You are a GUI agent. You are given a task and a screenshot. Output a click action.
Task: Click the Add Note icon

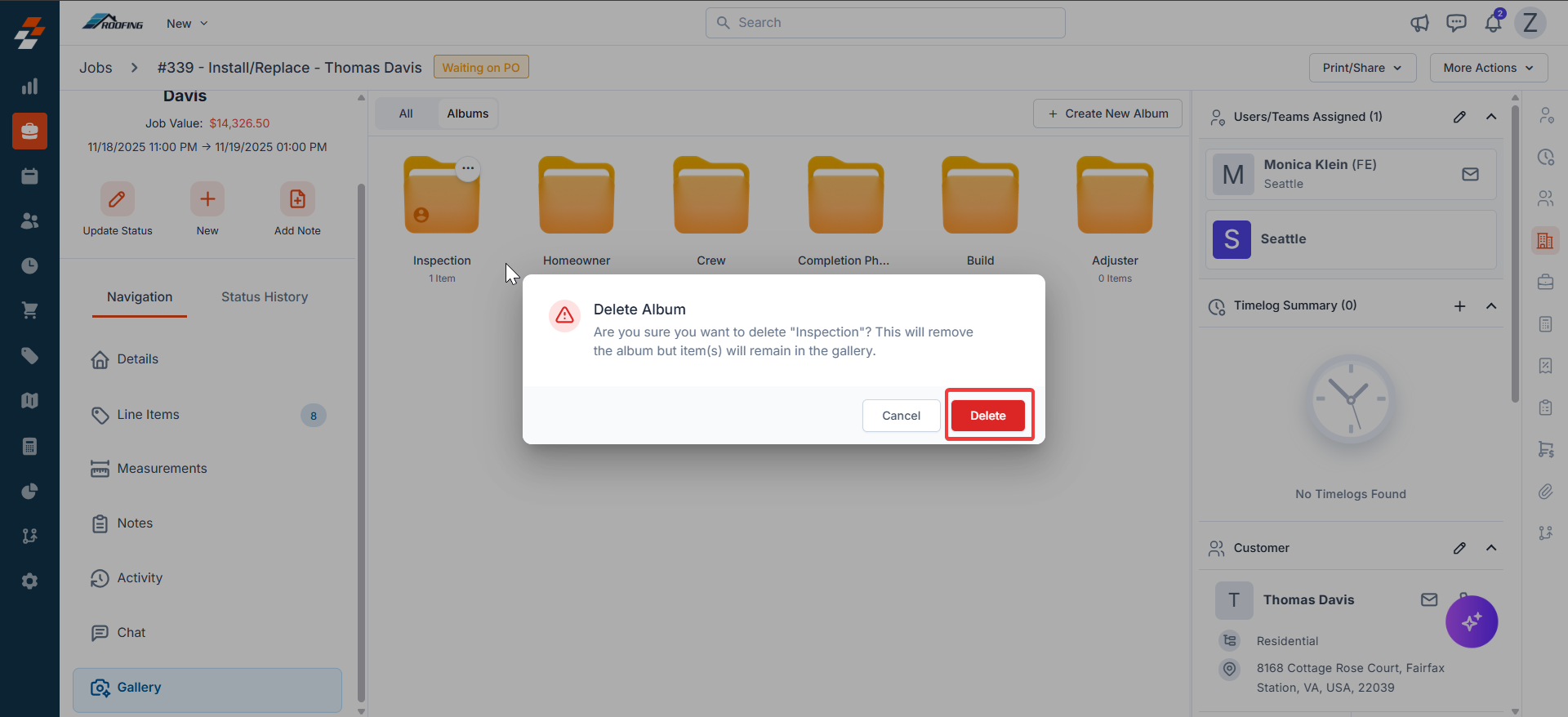pos(297,198)
